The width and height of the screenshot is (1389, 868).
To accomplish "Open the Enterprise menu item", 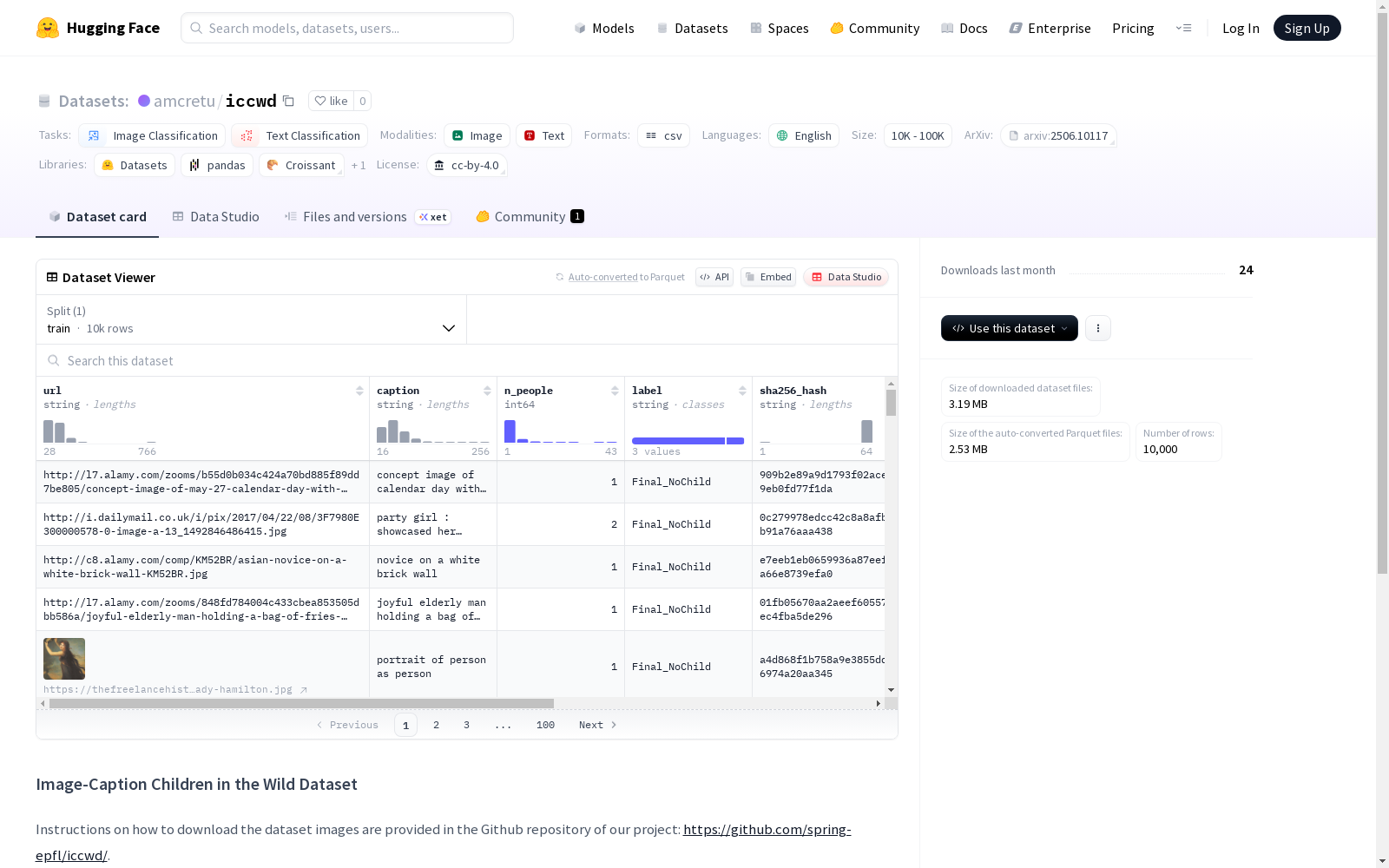I will coord(1050,28).
